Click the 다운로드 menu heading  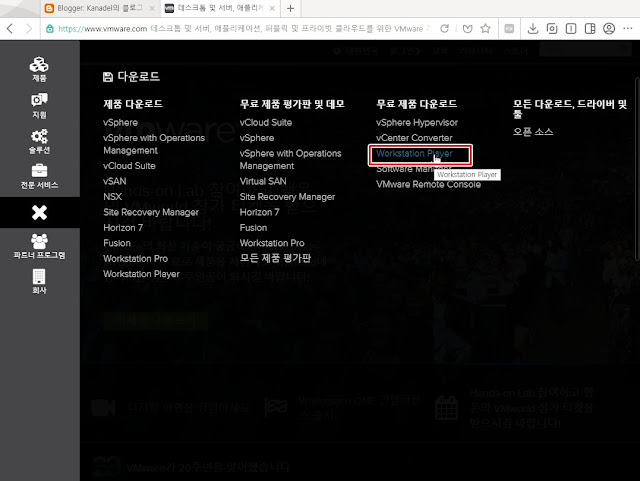tap(131, 77)
